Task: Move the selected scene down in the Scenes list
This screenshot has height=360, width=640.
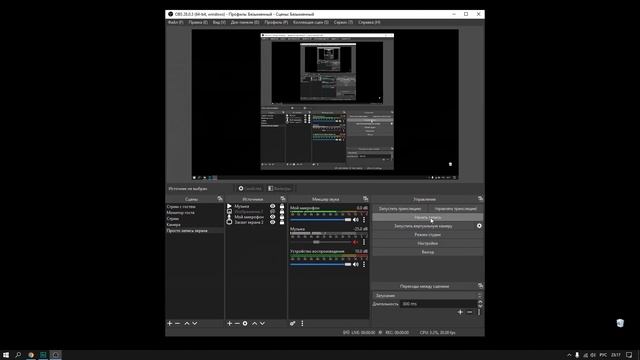Action: coord(195,323)
